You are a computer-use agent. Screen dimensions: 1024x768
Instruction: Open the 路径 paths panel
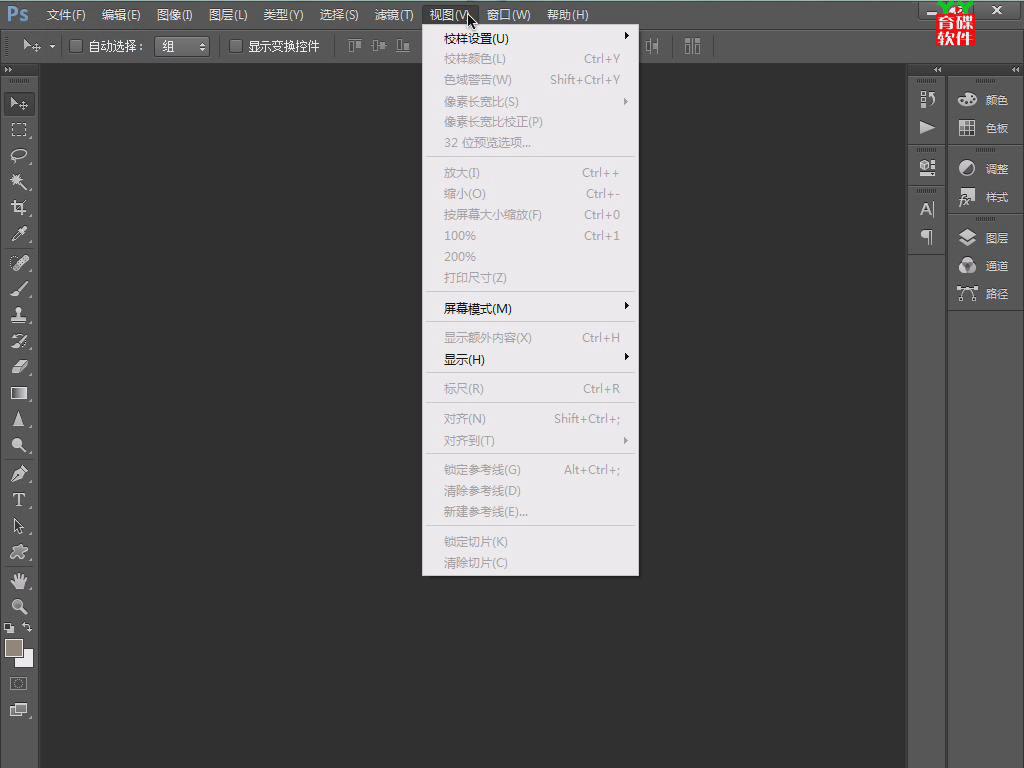click(984, 294)
